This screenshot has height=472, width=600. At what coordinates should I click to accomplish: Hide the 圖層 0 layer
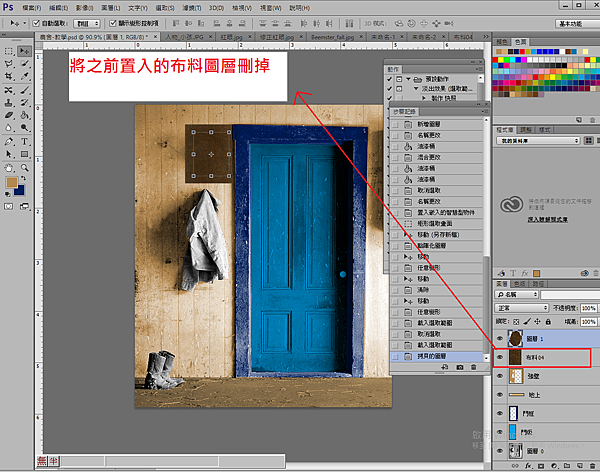point(500,451)
